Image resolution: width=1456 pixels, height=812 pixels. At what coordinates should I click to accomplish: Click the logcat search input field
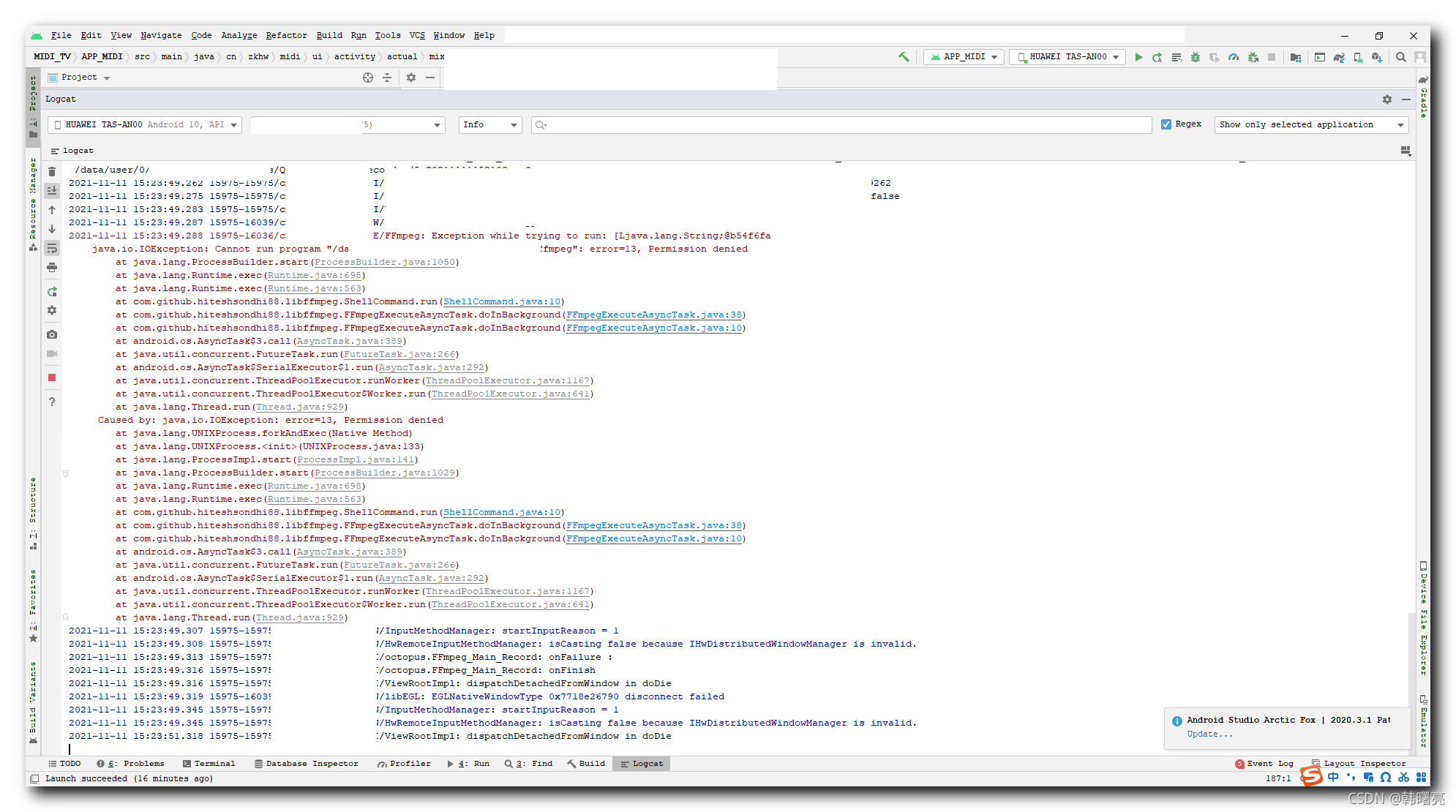click(x=841, y=125)
